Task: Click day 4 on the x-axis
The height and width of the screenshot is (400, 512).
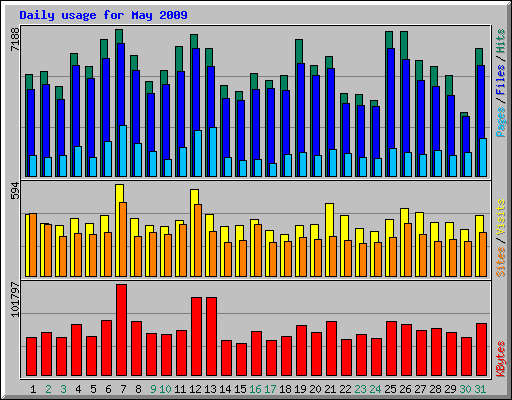Action: pyautogui.click(x=78, y=389)
